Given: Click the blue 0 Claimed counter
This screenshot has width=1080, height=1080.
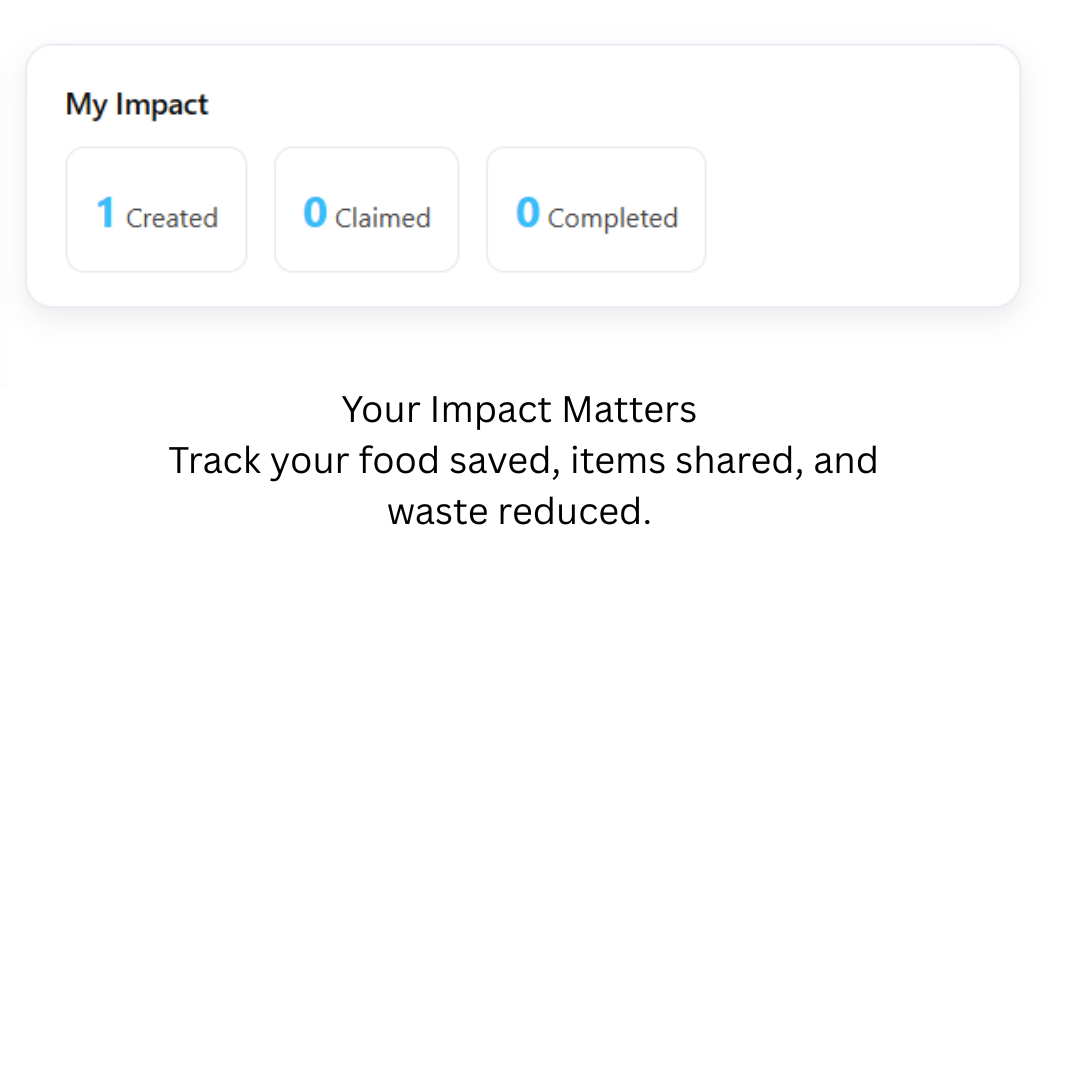Looking at the screenshot, I should (315, 211).
